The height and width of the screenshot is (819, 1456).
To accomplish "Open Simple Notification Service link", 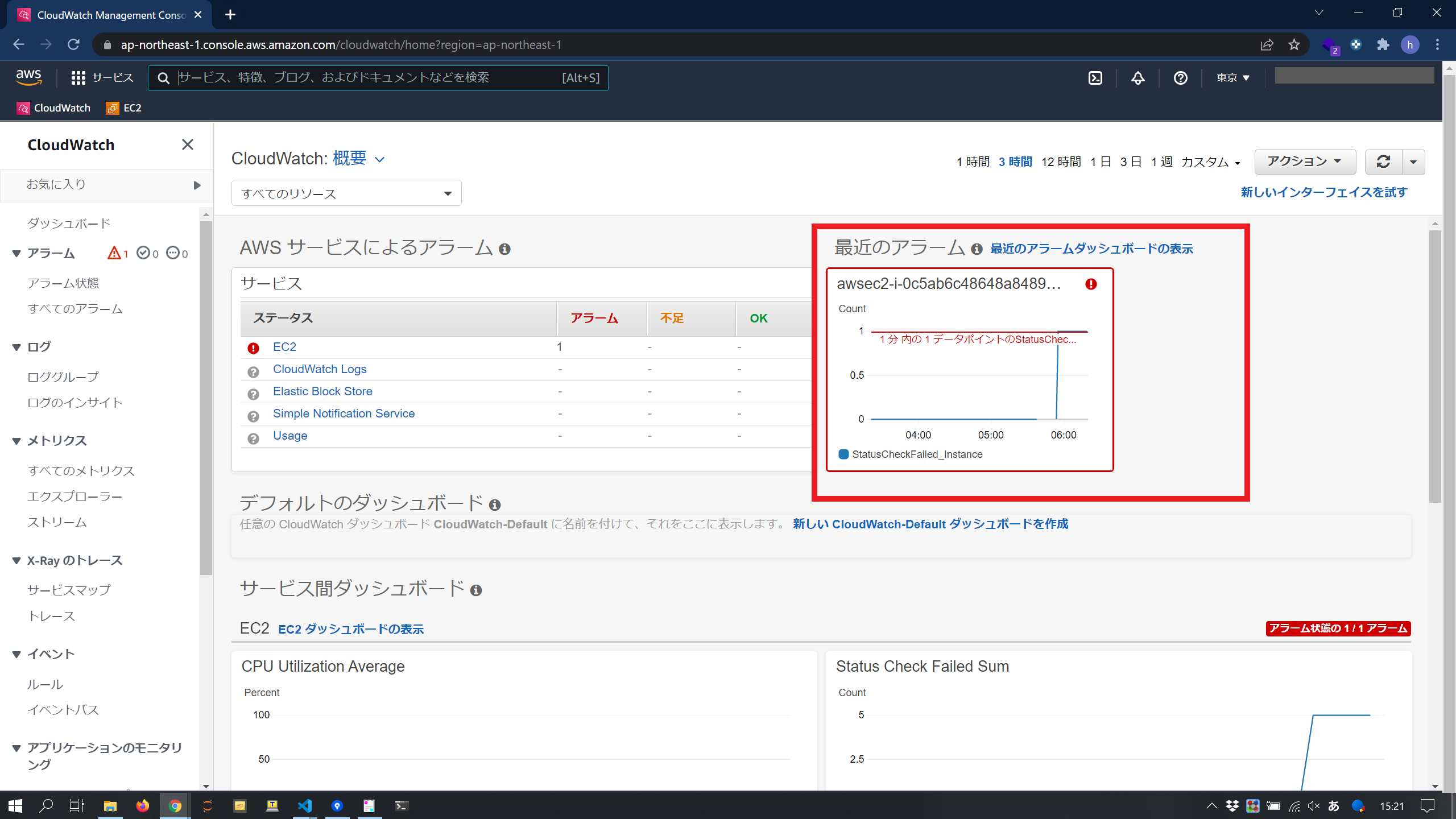I will 344,413.
